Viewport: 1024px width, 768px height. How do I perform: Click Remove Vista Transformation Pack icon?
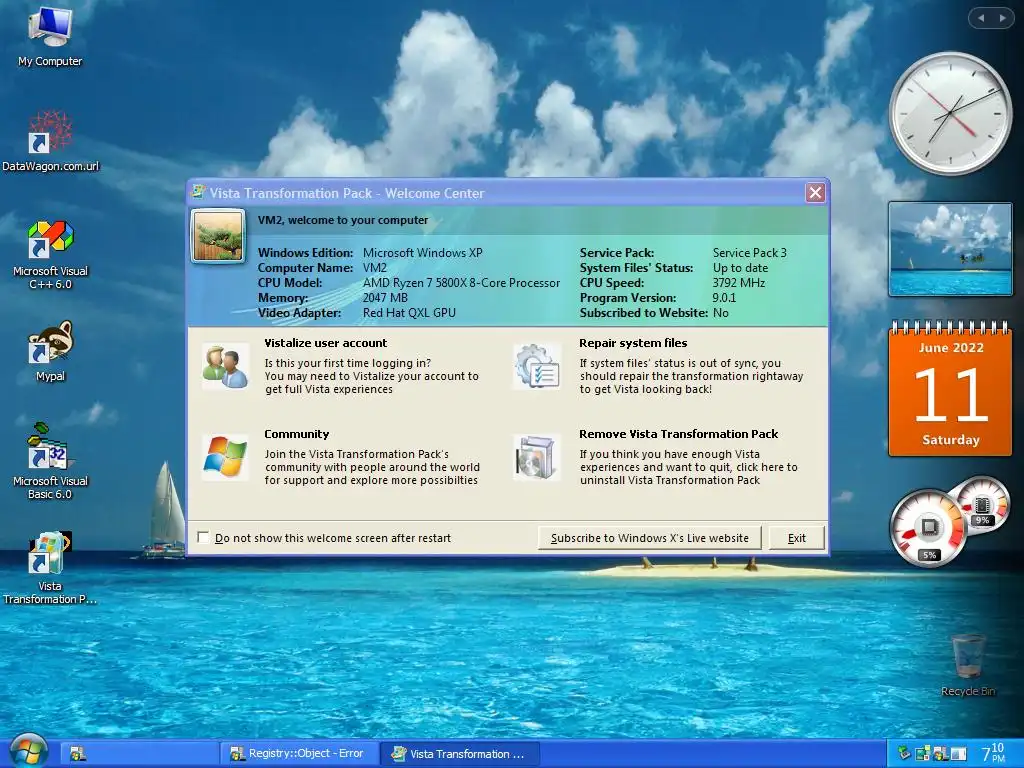536,457
